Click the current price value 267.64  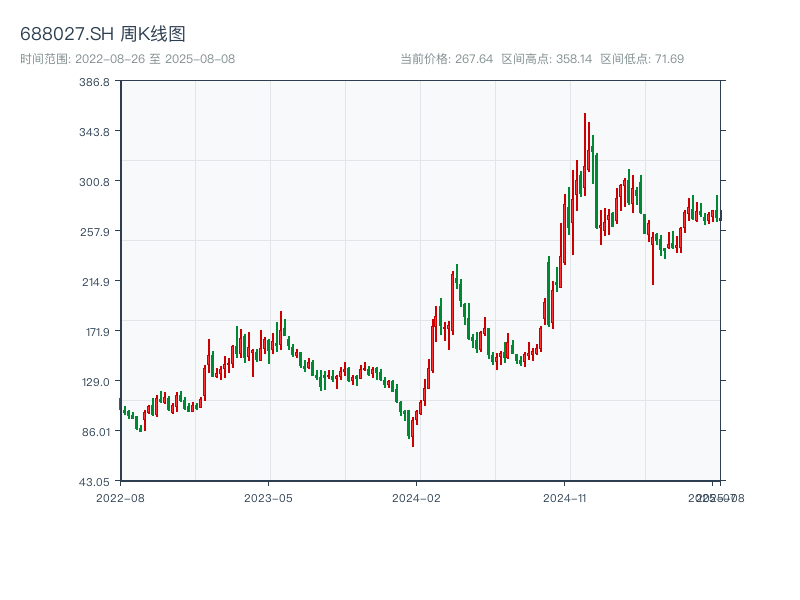(474, 59)
